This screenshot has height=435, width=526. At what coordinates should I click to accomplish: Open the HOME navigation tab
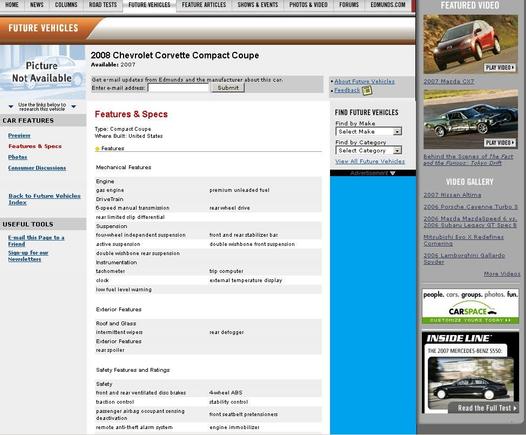click(12, 5)
